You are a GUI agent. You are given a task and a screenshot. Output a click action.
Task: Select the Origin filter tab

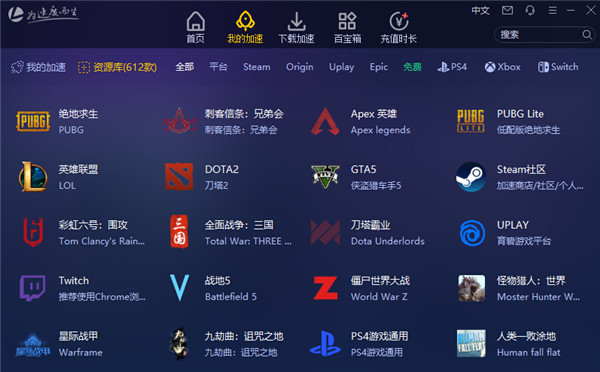tap(300, 67)
